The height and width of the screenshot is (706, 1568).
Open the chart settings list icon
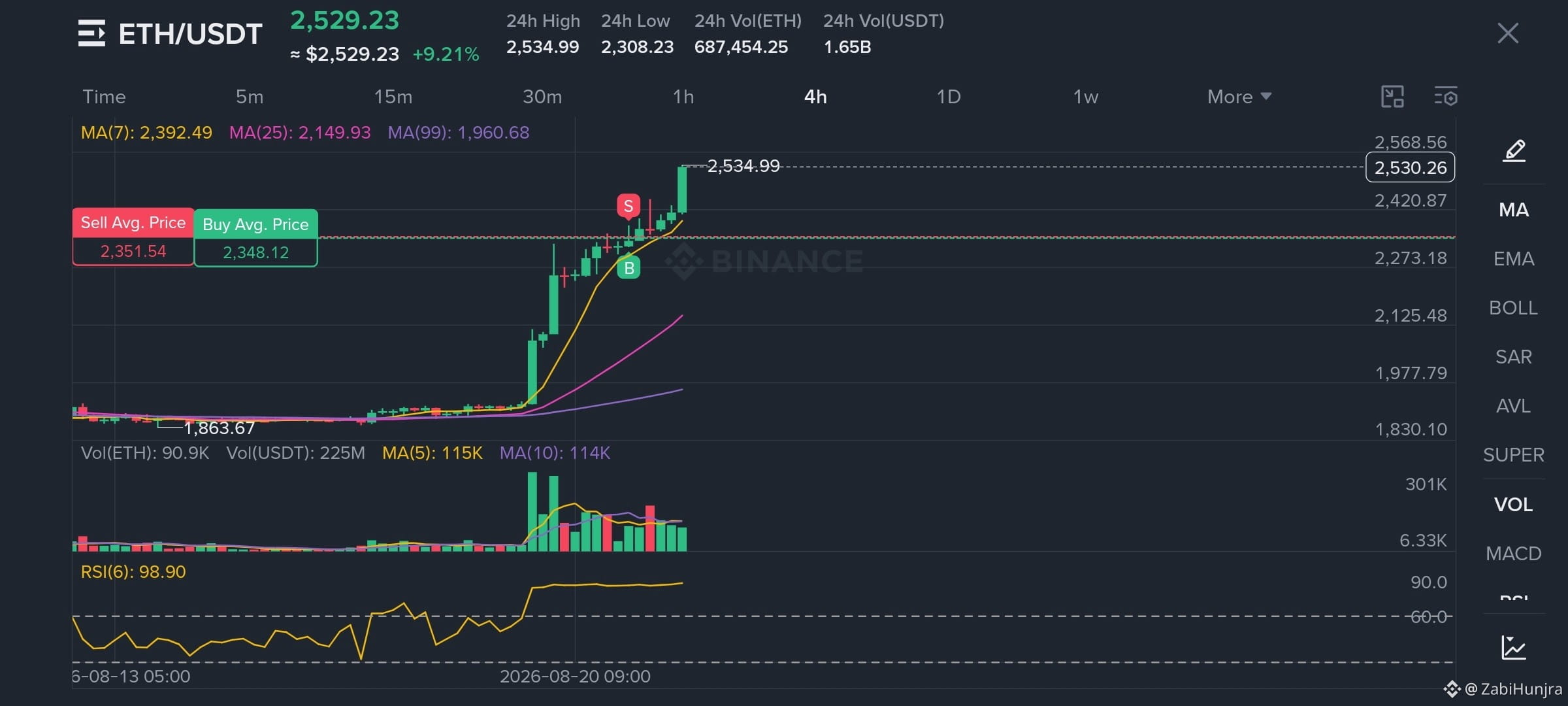coord(1446,97)
